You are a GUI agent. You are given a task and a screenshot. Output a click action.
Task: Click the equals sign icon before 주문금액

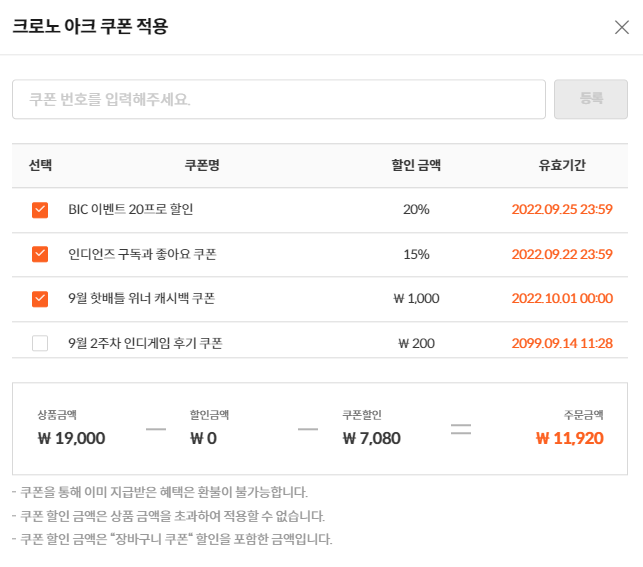[x=460, y=429]
